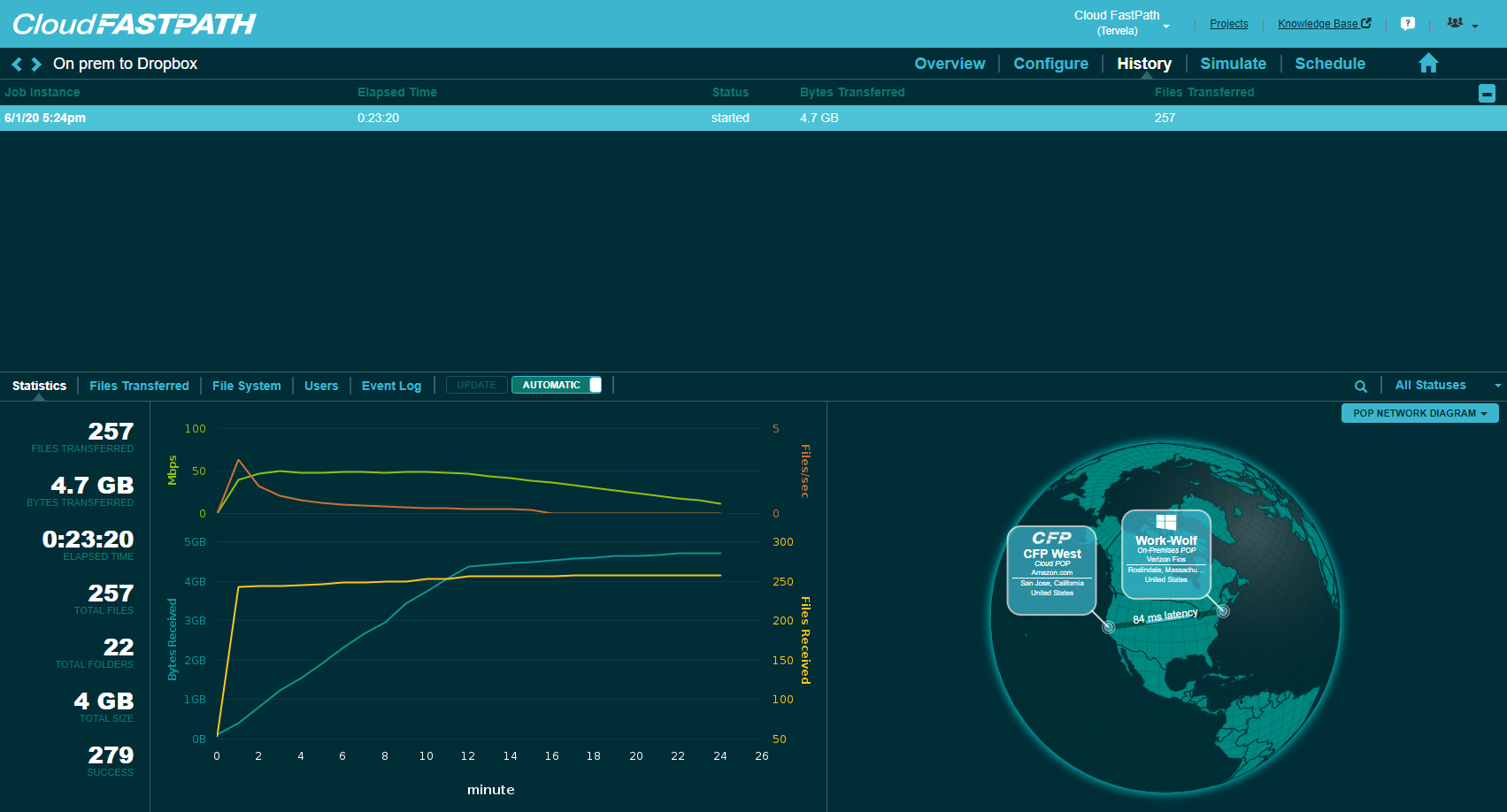Viewport: 1507px width, 812px height.
Task: Click the search magnifier icon
Action: coord(1360,387)
